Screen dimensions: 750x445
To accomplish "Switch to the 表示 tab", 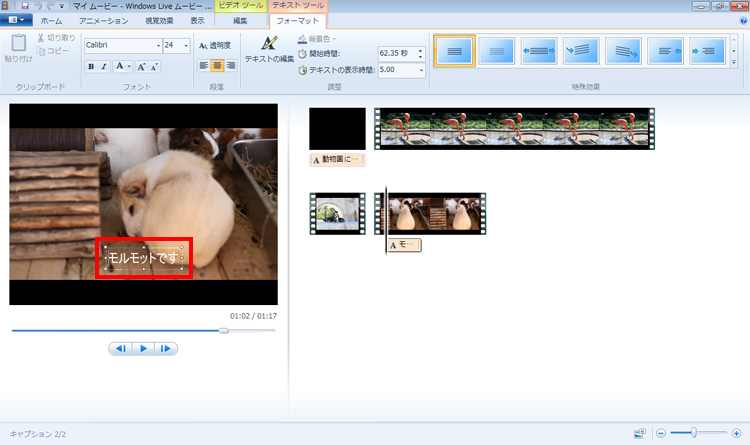I will click(197, 21).
